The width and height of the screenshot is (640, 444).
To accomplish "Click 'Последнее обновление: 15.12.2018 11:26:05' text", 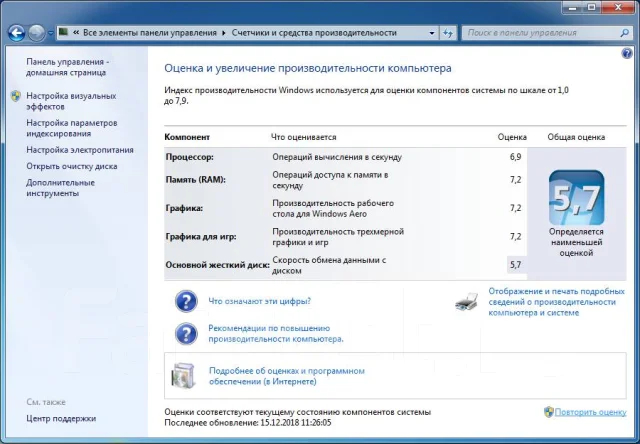I will coord(248,423).
